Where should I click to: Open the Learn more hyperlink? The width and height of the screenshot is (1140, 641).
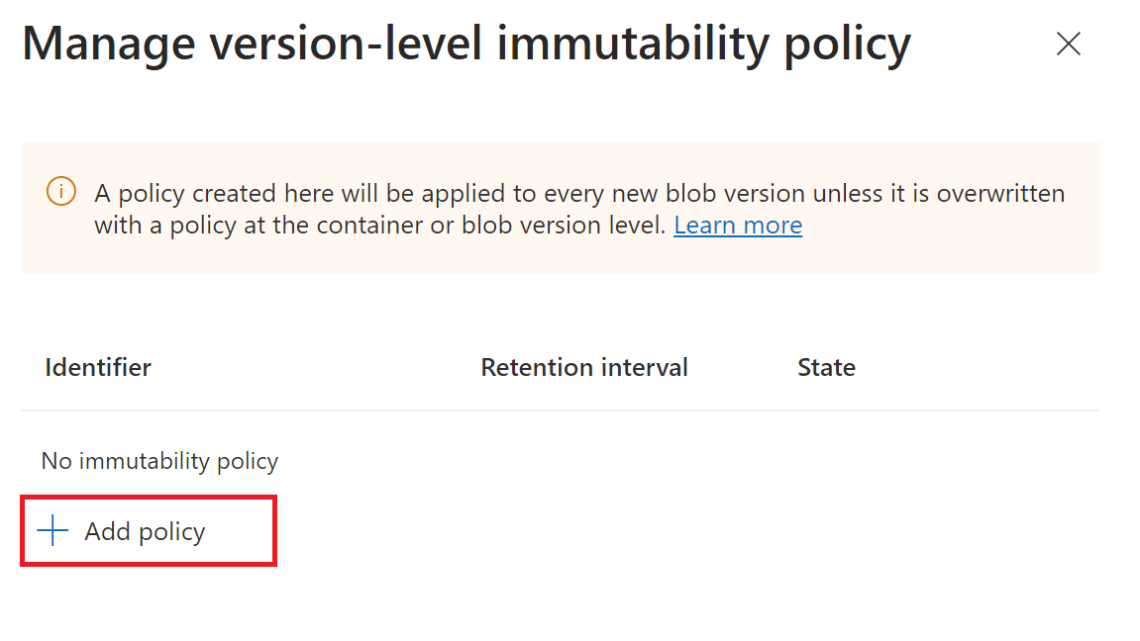pyautogui.click(x=737, y=225)
